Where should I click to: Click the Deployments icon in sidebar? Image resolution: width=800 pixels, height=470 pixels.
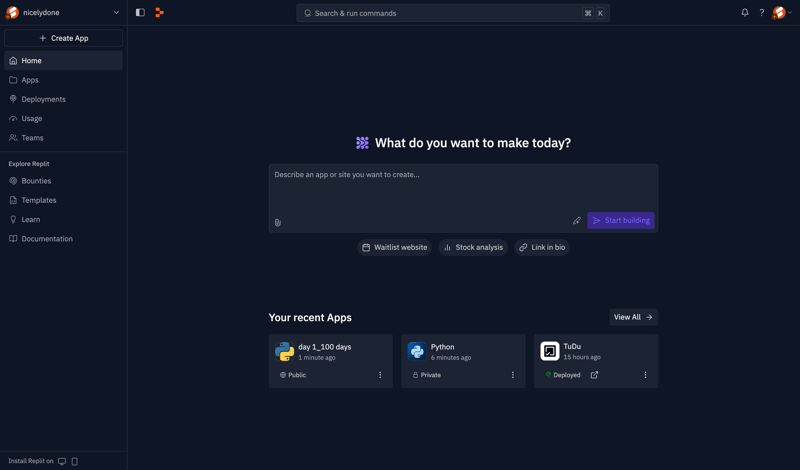tap(13, 100)
